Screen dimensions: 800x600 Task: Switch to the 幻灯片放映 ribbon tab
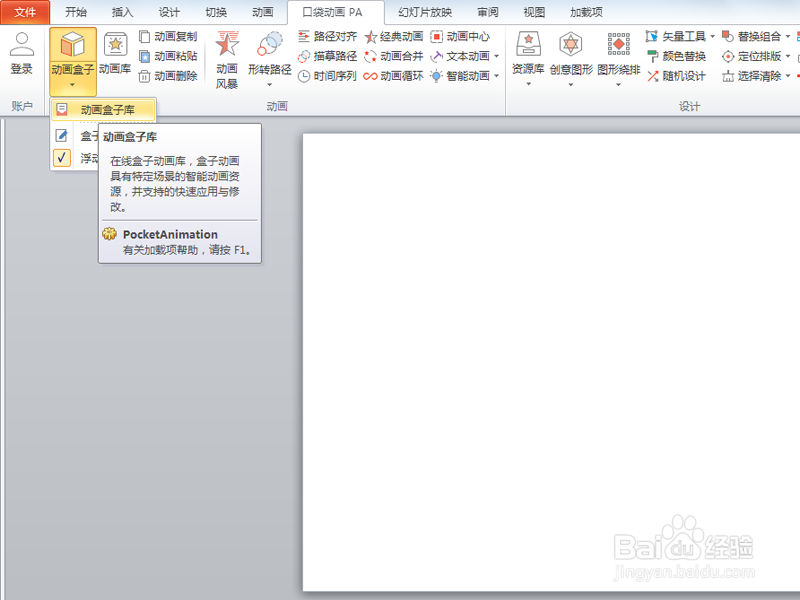(424, 12)
